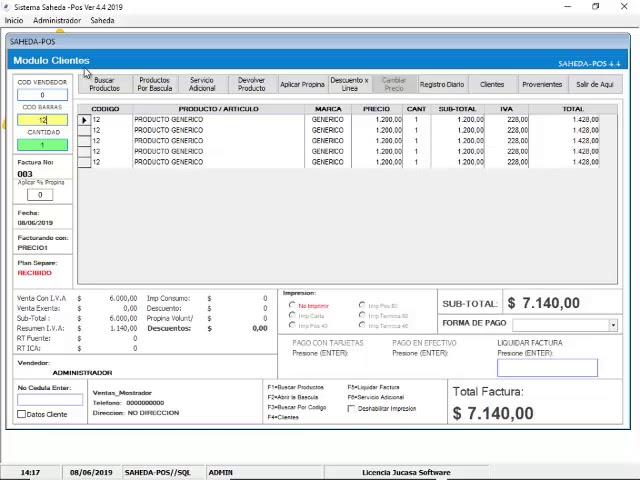640x480 pixels.
Task: Click Salir de Aqui button
Action: [x=595, y=84]
